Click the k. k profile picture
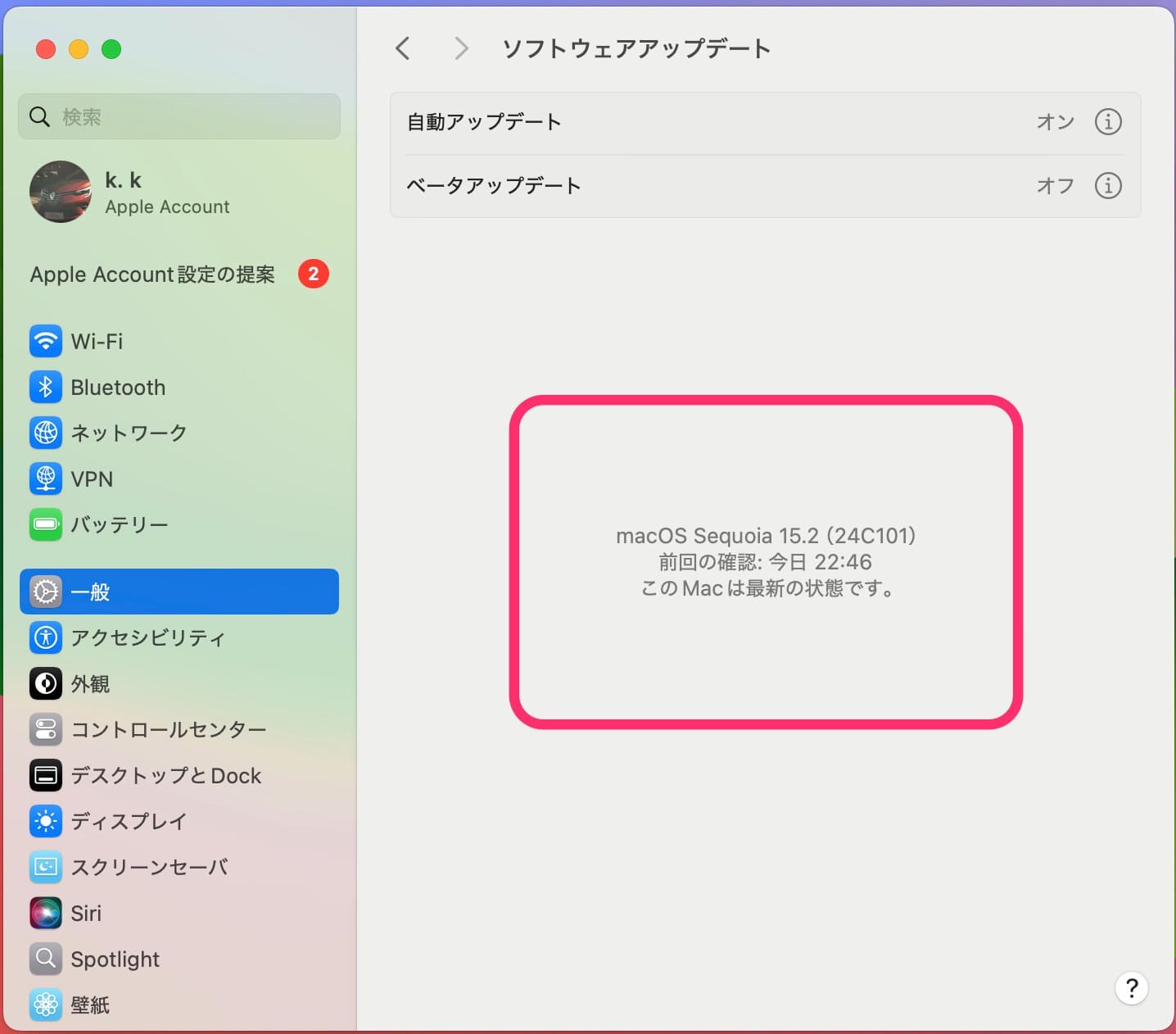 tap(61, 192)
